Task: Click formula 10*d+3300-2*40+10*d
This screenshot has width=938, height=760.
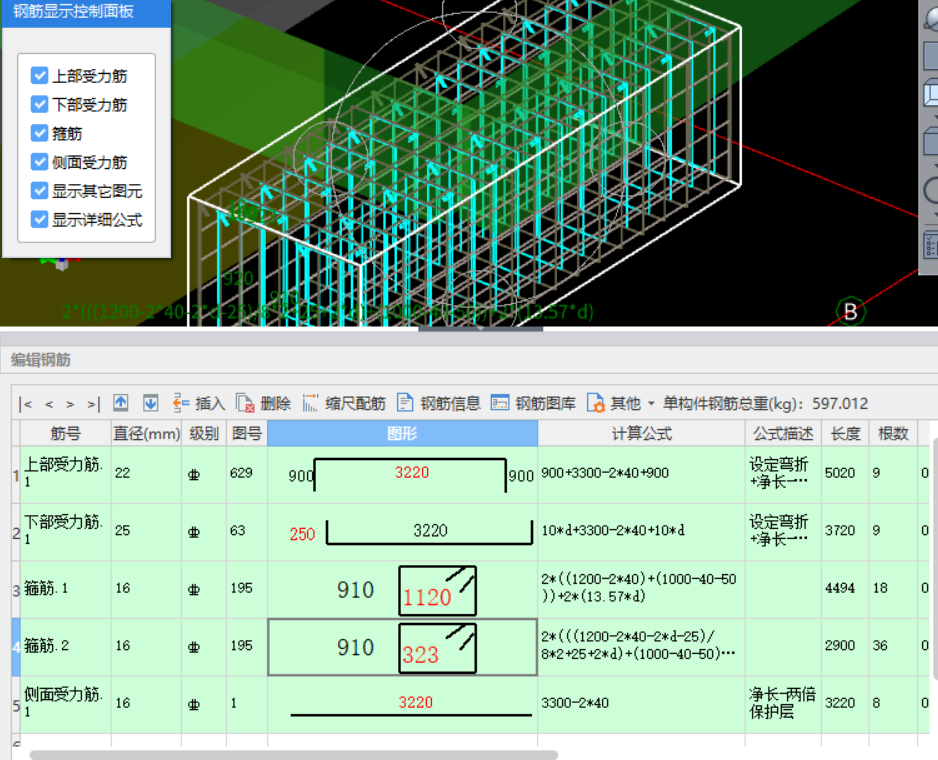Action: coord(613,530)
